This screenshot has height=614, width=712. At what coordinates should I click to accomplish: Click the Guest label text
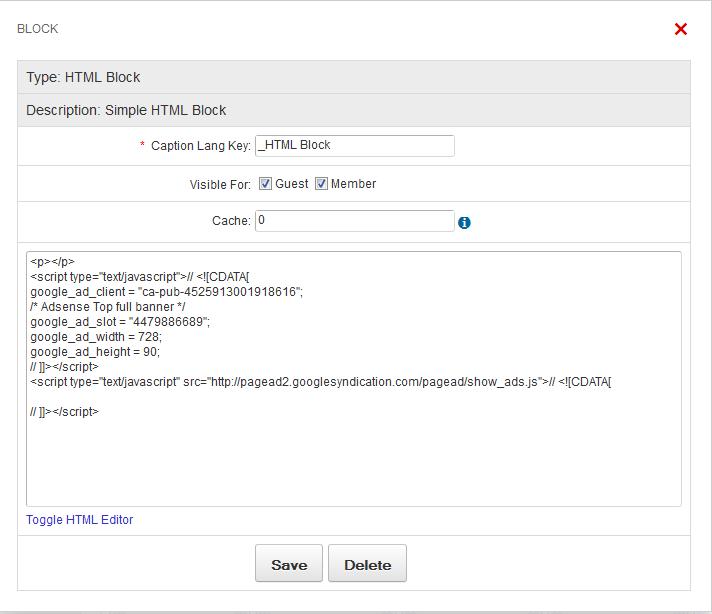292,184
